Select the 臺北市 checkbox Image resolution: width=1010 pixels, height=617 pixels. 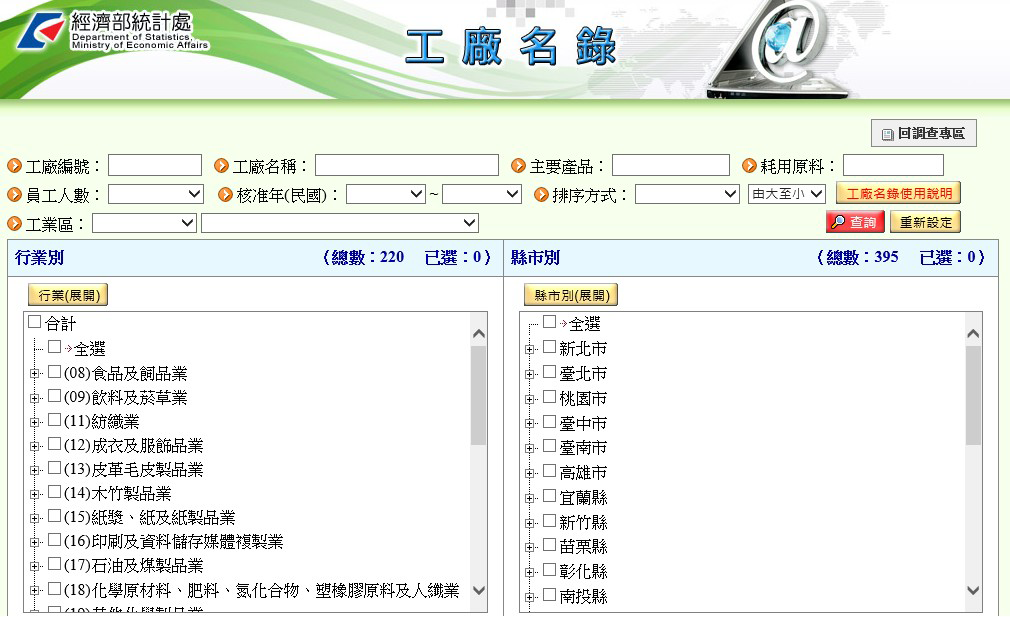pyautogui.click(x=549, y=372)
